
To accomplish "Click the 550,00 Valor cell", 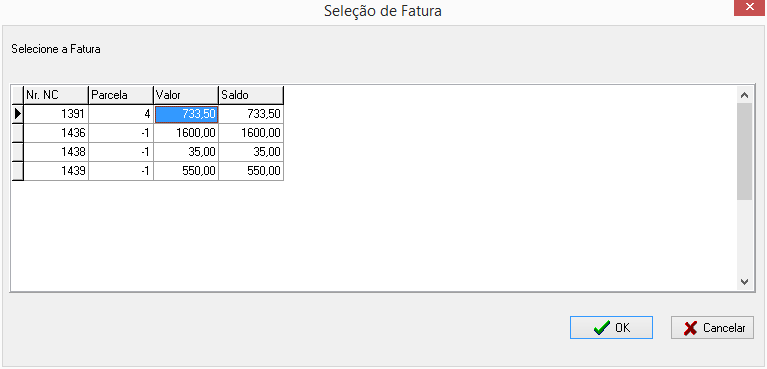I will pyautogui.click(x=186, y=171).
